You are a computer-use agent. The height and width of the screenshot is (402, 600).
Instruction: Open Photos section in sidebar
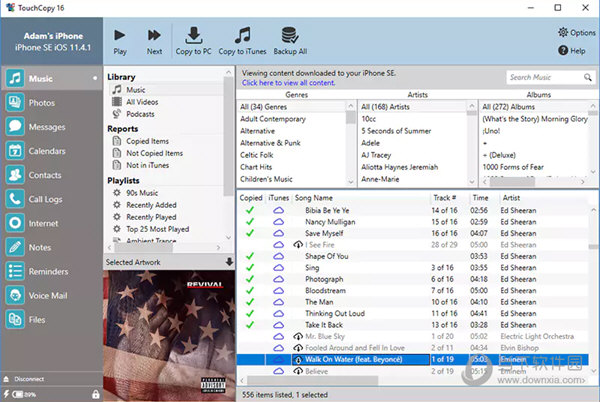52,103
